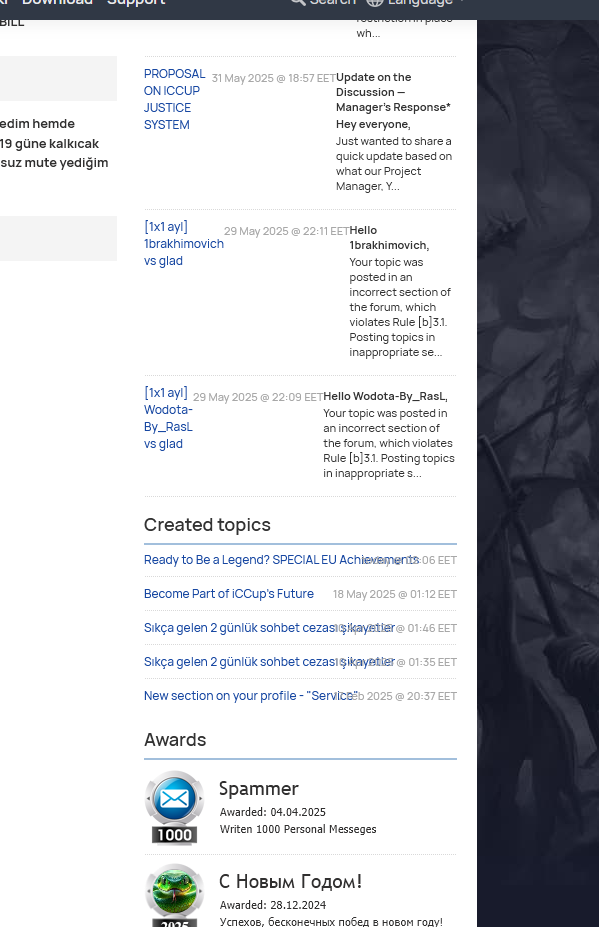Click Writen 1000 Personal Messeges description
The image size is (599, 927).
tap(298, 829)
